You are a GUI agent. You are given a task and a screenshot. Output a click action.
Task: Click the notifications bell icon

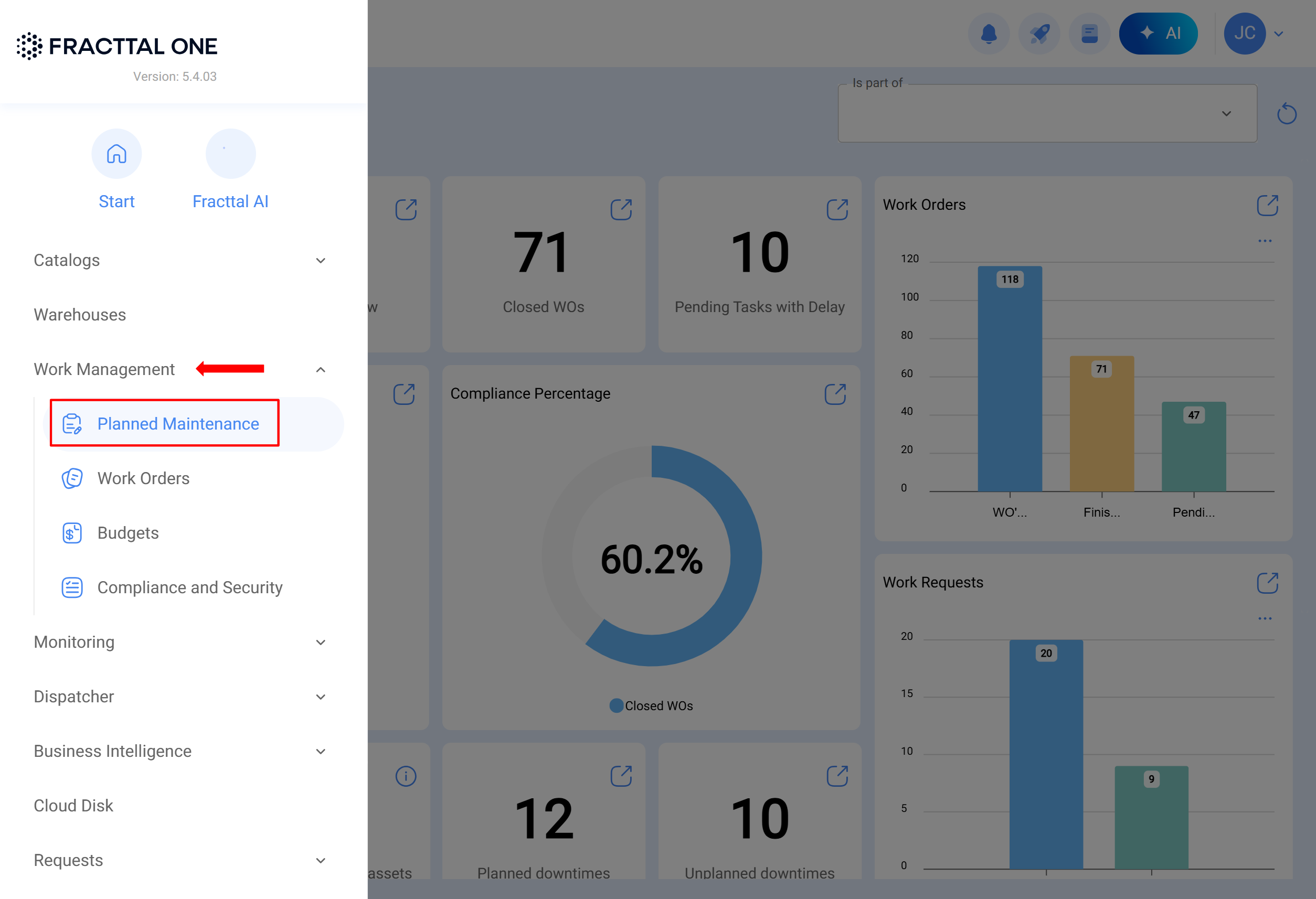pyautogui.click(x=988, y=34)
